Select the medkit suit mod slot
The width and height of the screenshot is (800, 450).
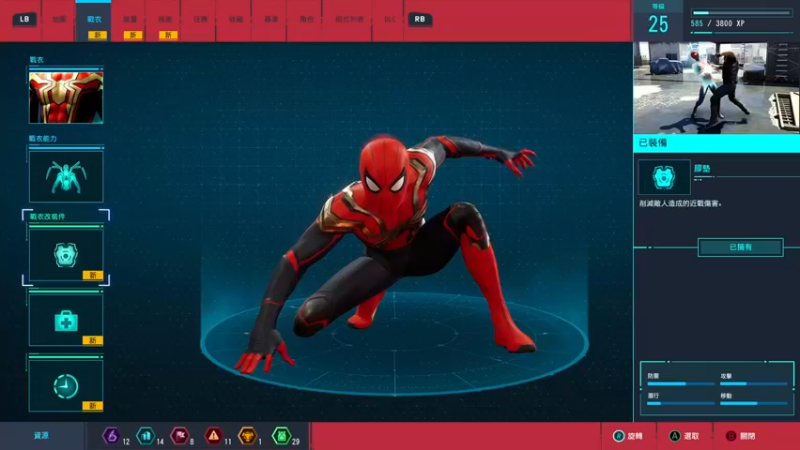(66, 320)
